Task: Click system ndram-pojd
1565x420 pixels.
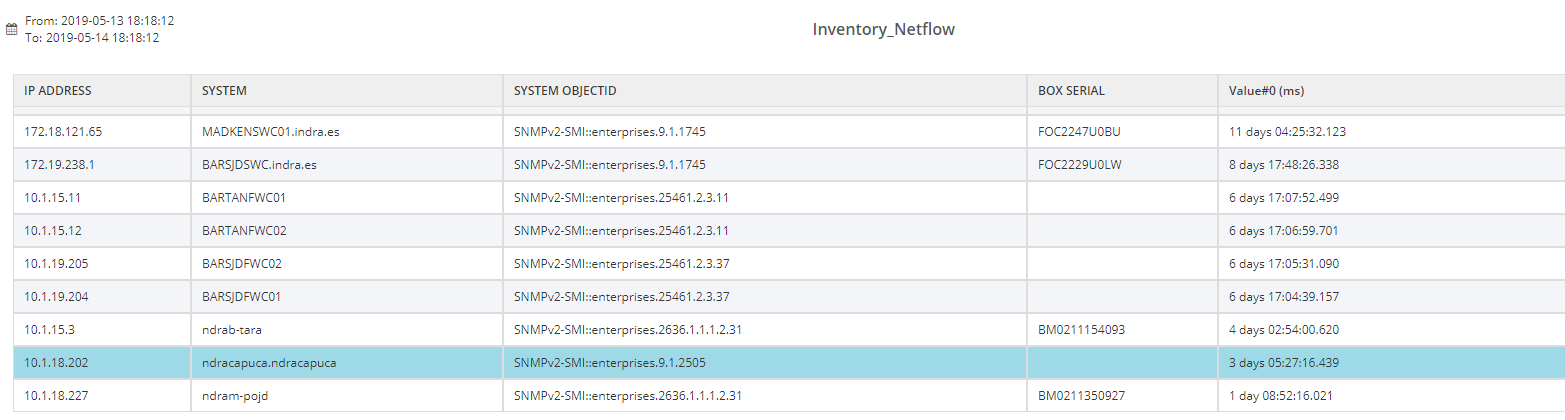Action: 234,395
